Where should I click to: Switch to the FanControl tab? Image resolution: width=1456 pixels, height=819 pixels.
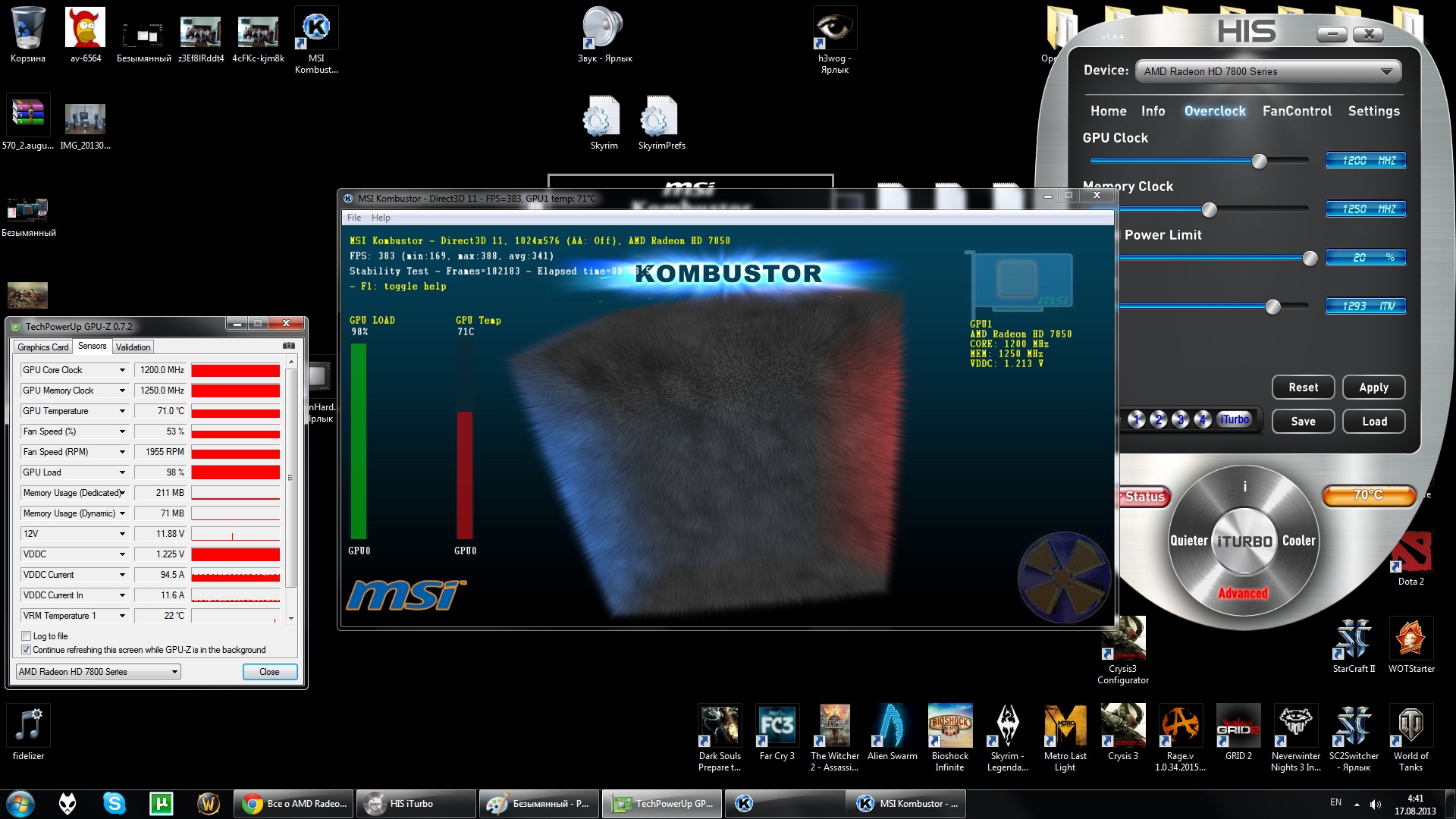tap(1296, 111)
